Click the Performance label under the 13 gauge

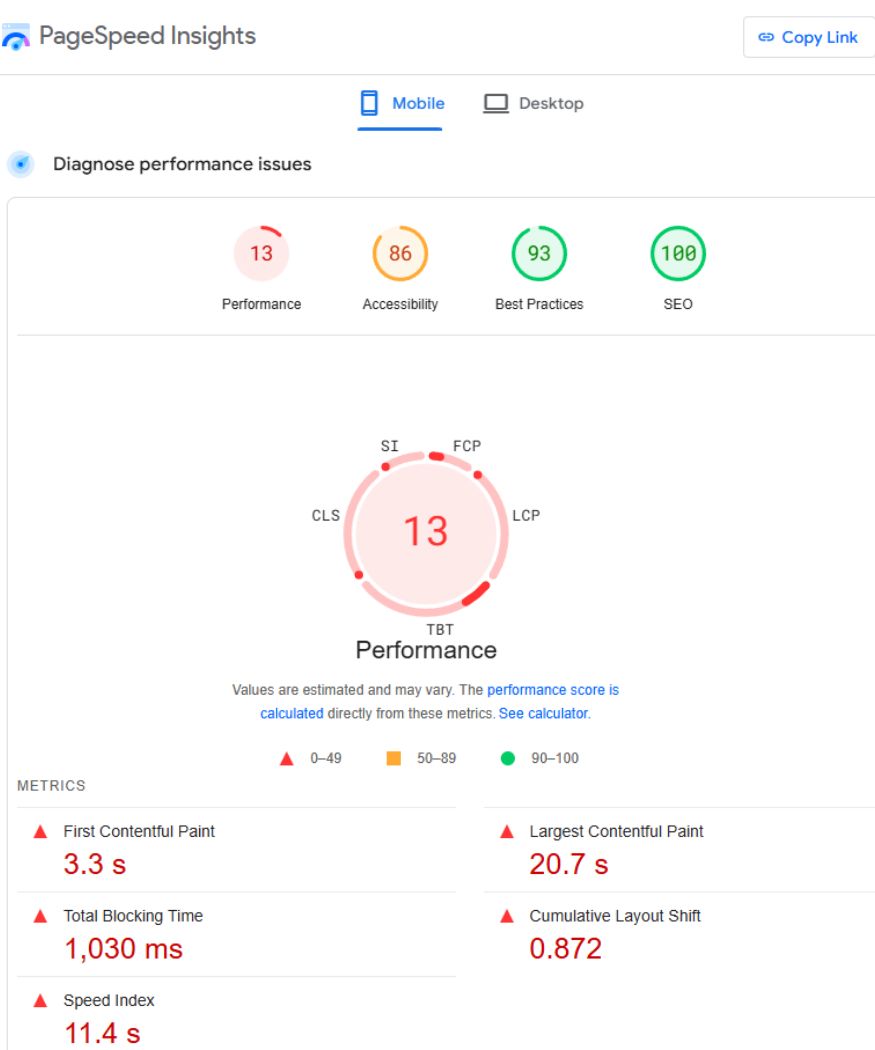point(261,304)
